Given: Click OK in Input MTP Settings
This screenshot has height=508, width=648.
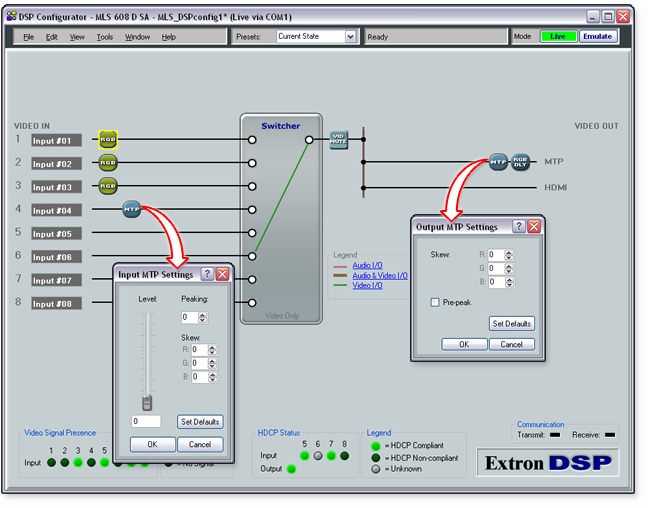Looking at the screenshot, I should click(152, 444).
